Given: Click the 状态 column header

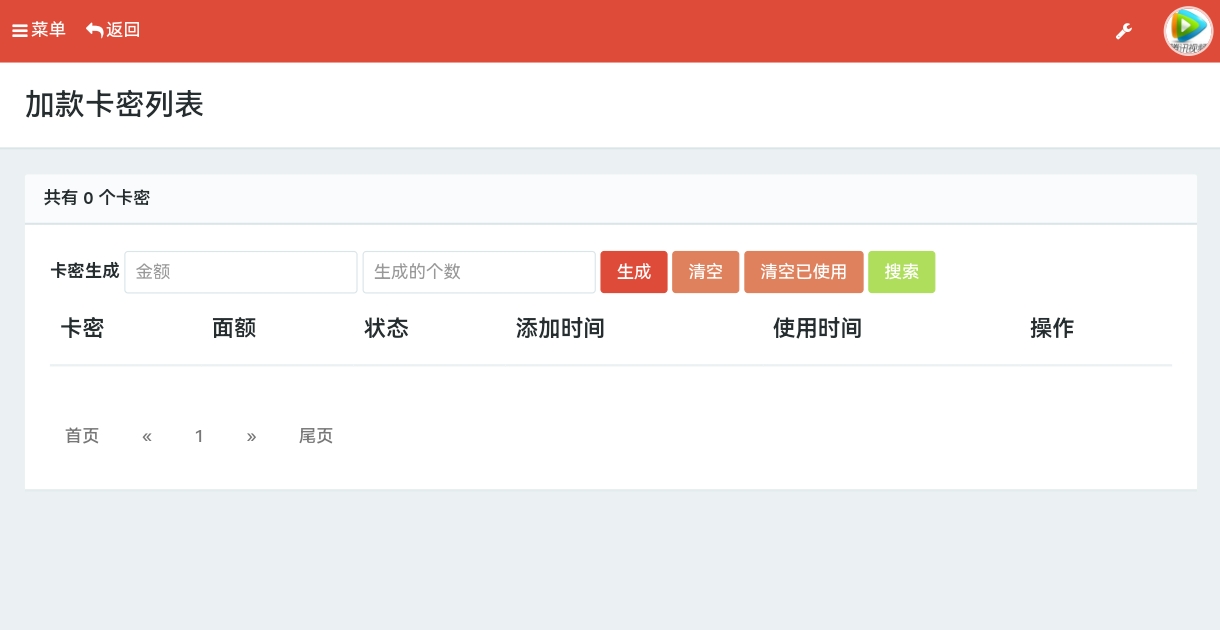Looking at the screenshot, I should click(x=387, y=328).
